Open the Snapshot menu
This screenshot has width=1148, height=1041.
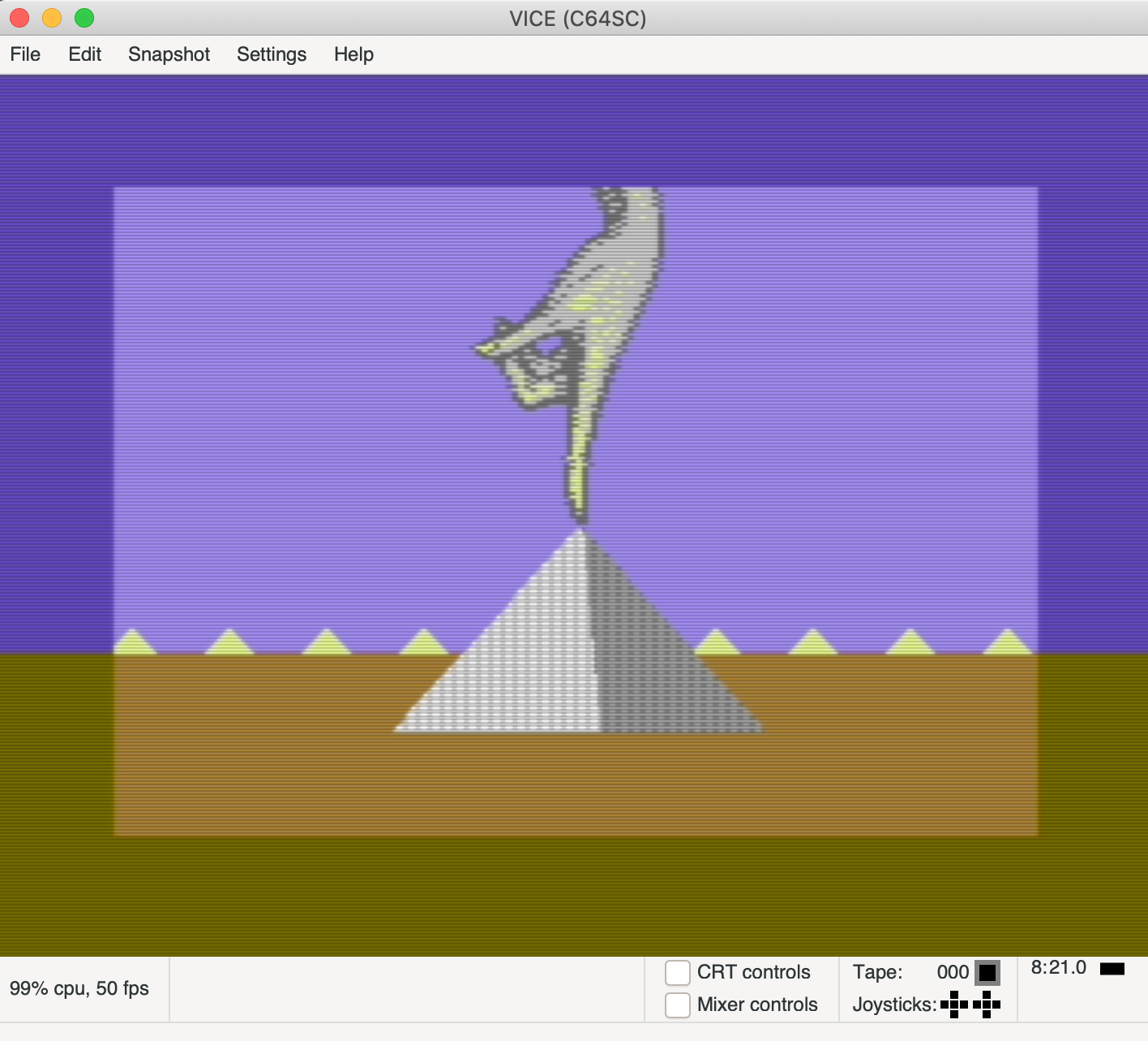click(169, 54)
